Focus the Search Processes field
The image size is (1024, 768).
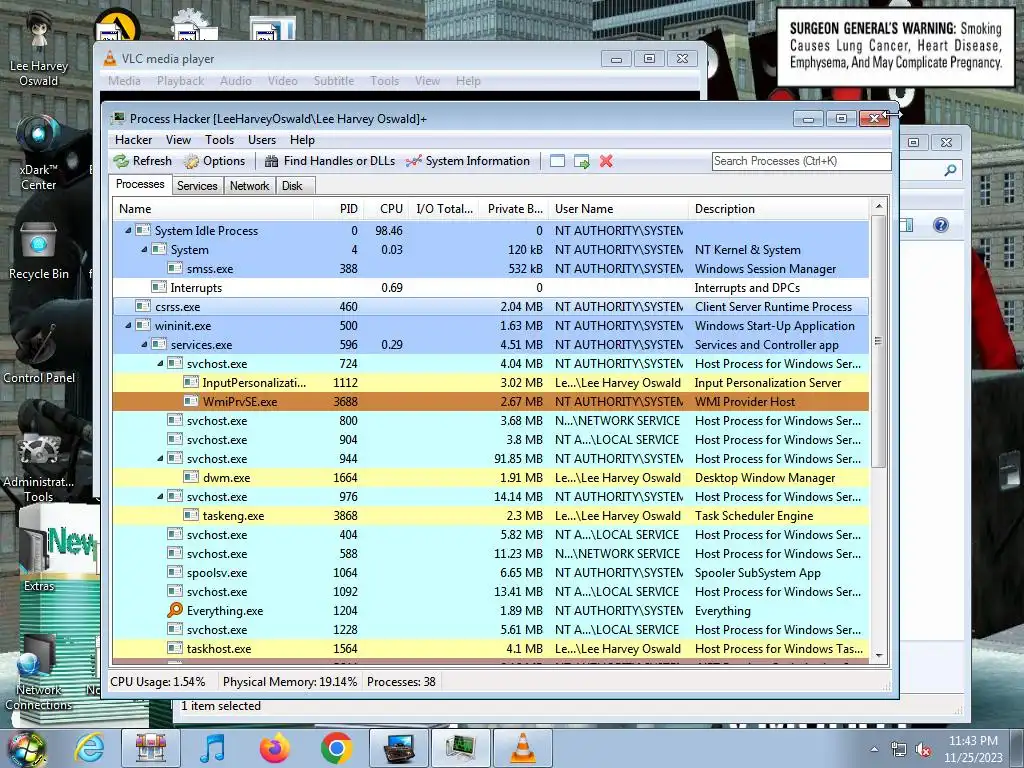point(801,161)
